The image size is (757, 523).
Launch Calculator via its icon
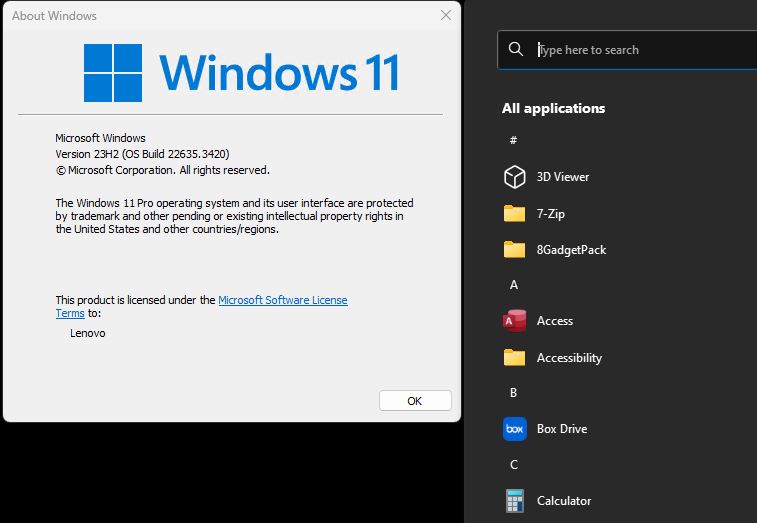tap(514, 501)
